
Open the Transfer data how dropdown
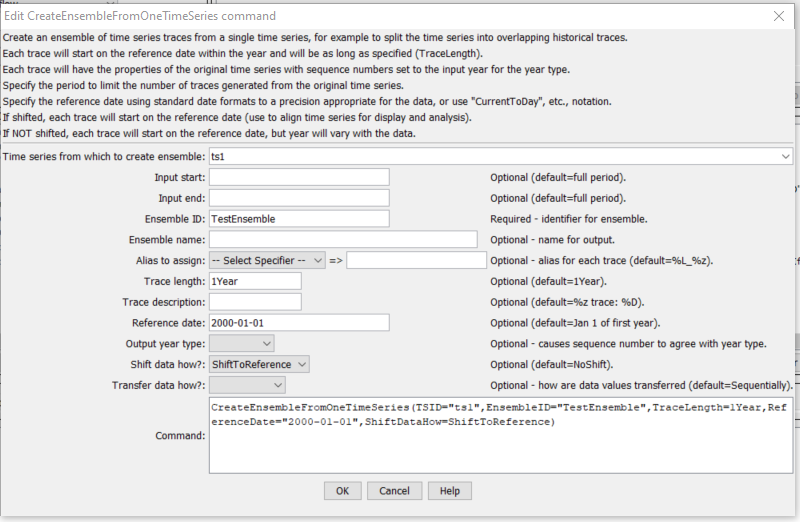pyautogui.click(x=247, y=386)
